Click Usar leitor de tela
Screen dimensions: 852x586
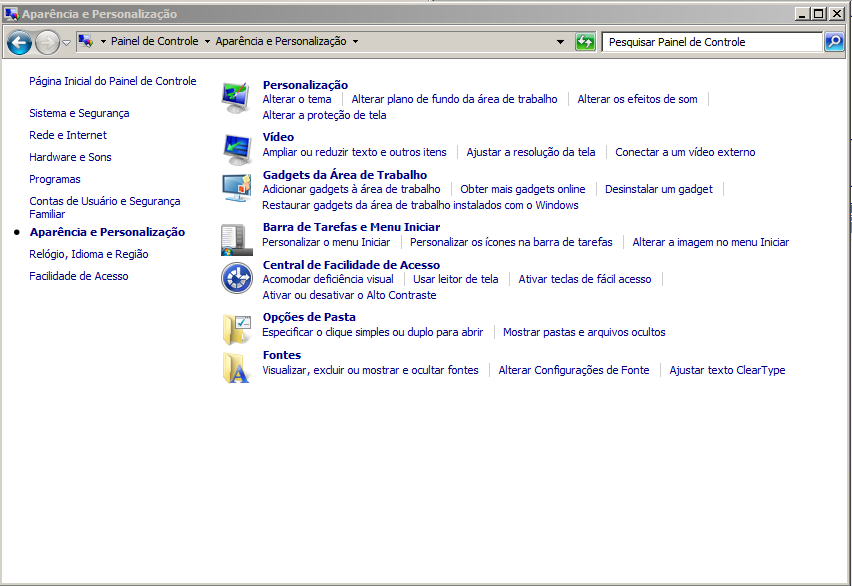pos(456,279)
